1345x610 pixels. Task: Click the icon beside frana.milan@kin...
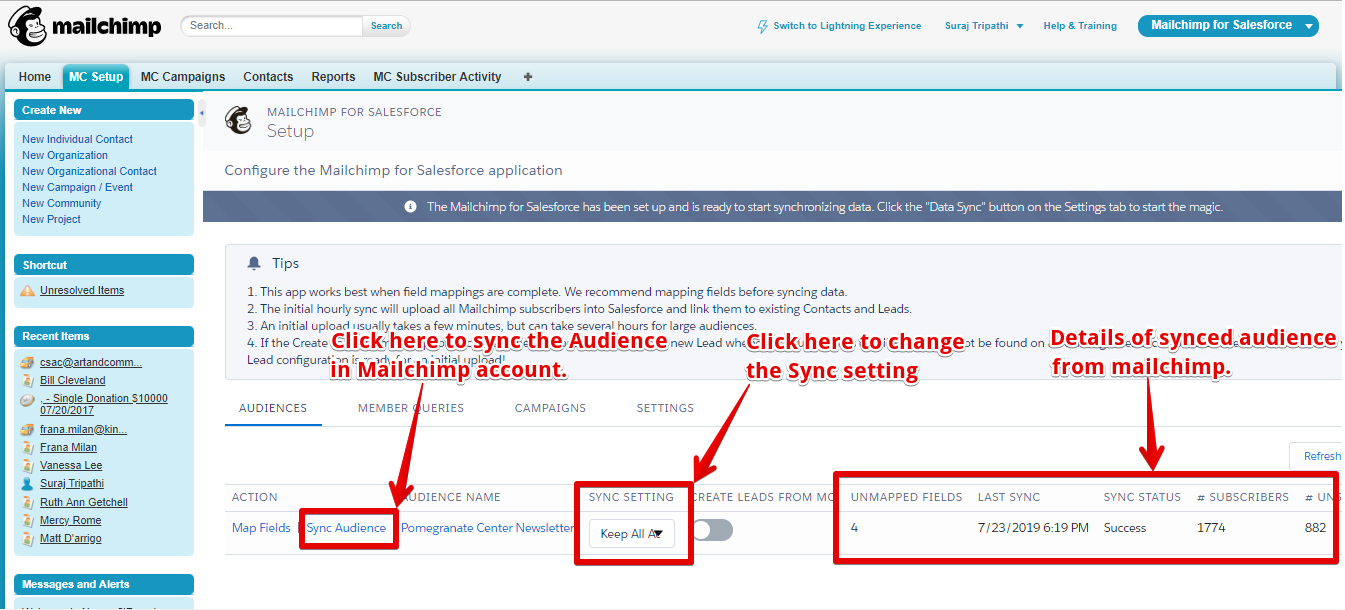point(28,430)
